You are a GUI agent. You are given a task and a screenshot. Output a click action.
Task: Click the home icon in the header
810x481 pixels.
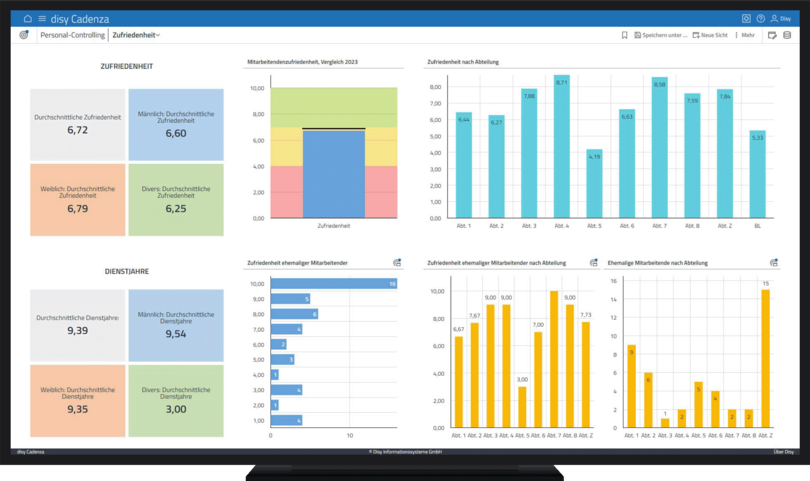pyautogui.click(x=28, y=19)
